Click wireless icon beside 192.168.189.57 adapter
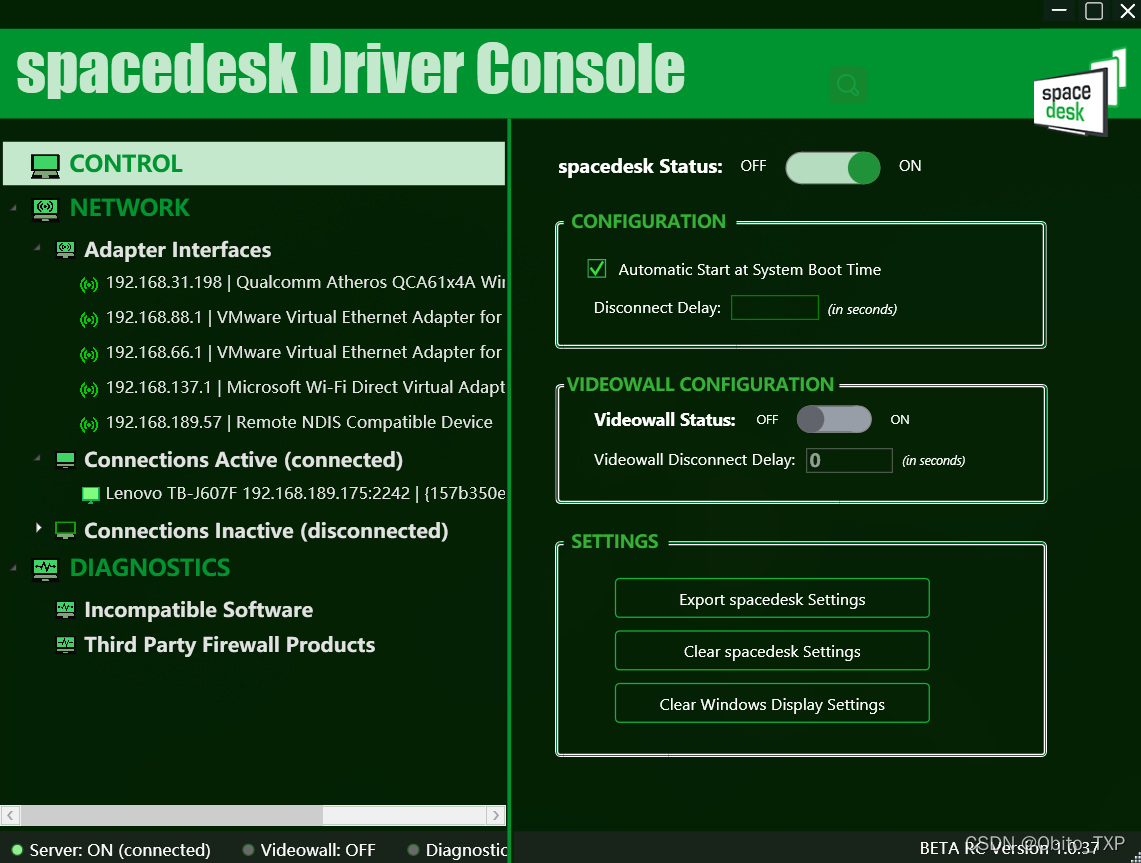This screenshot has width=1141, height=863. 89,424
